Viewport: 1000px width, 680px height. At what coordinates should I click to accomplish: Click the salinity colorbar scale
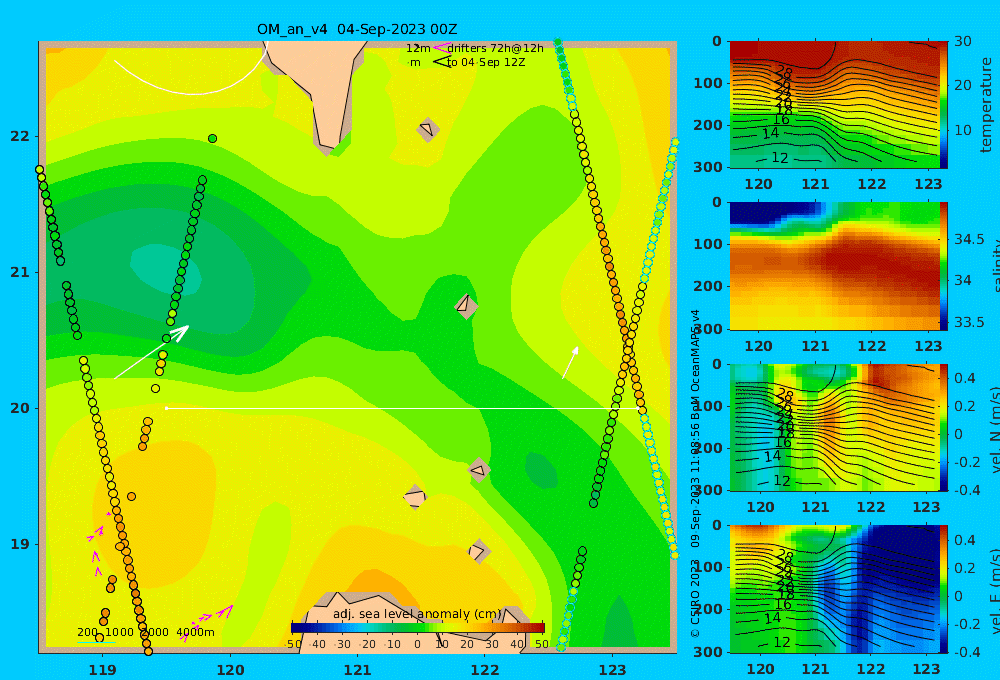click(943, 266)
